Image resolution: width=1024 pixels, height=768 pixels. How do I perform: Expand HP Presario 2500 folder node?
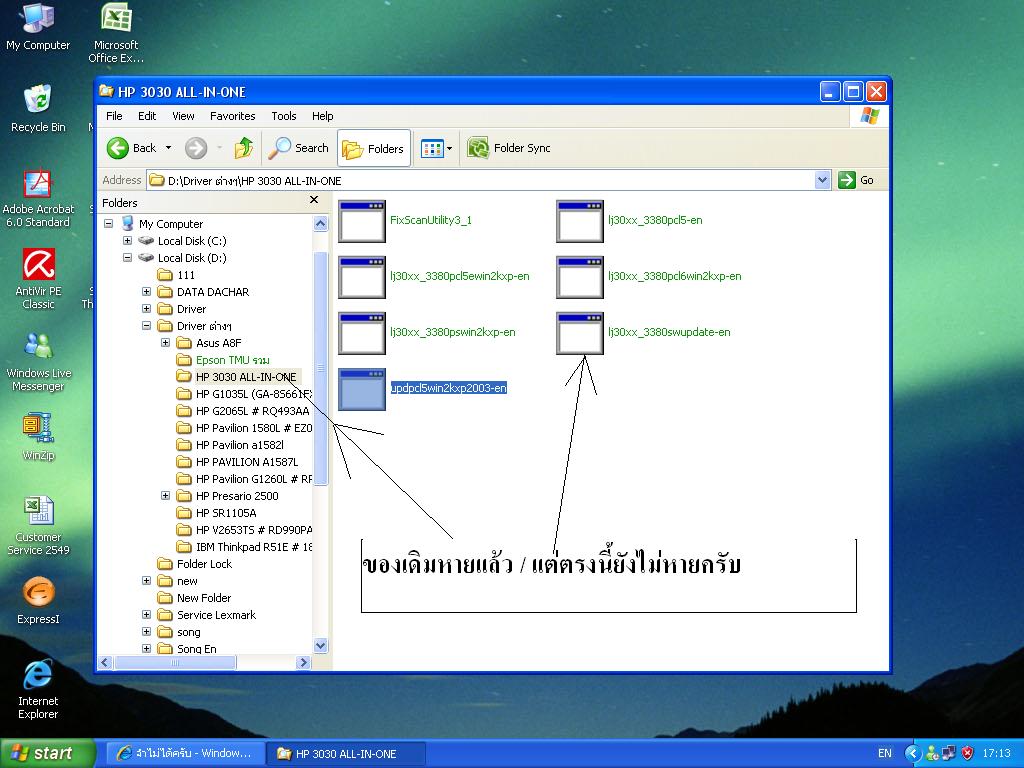[165, 496]
